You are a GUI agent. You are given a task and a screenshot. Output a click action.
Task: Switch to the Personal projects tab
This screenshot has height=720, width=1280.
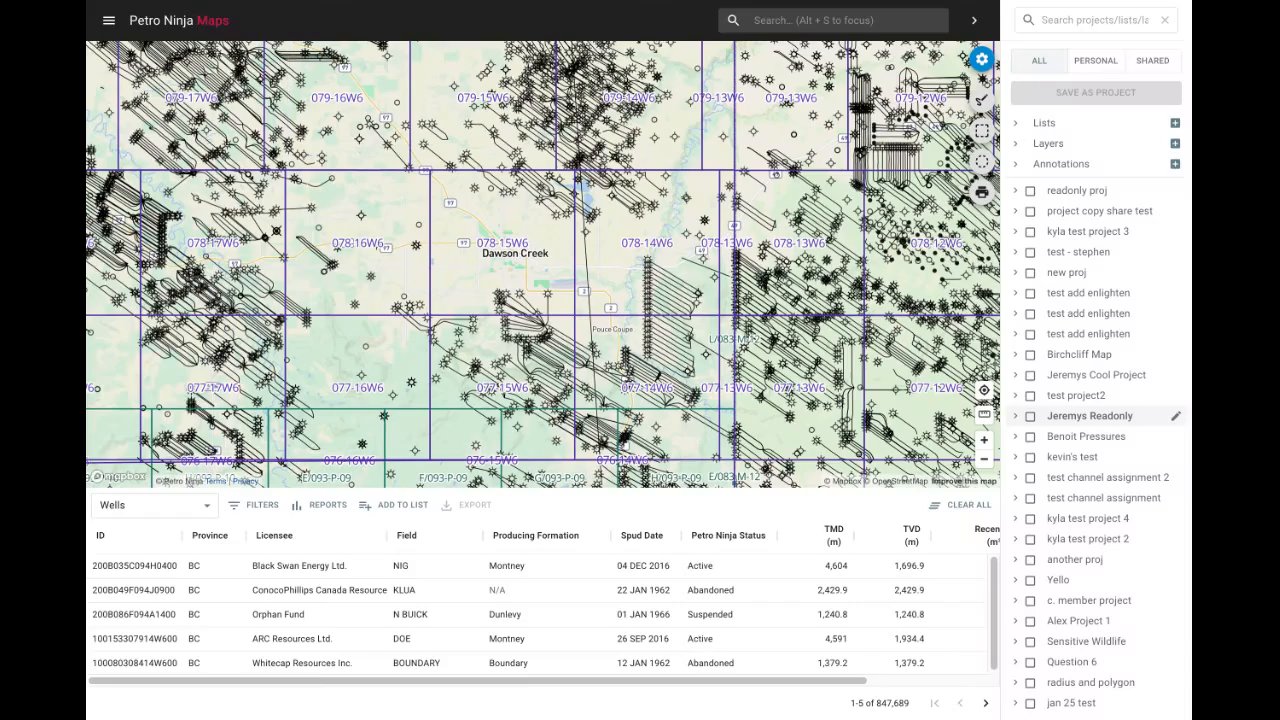1096,61
